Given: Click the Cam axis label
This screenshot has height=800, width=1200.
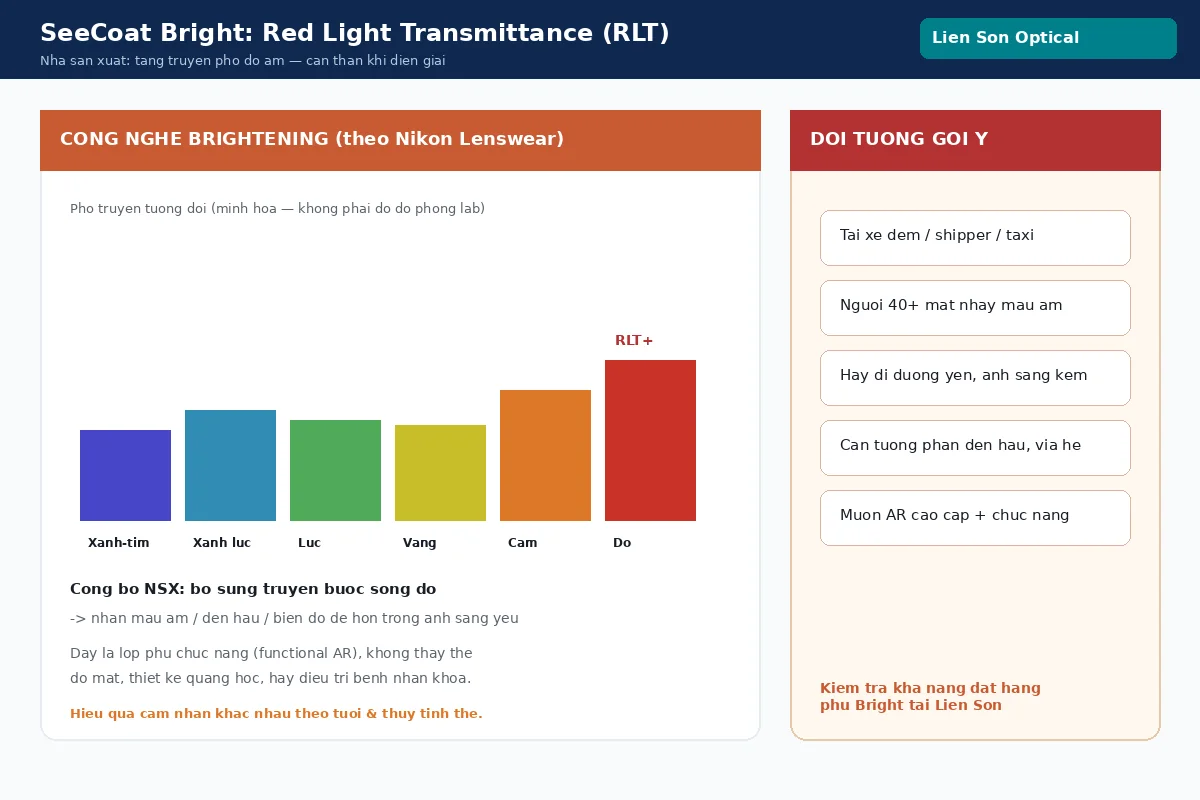Looking at the screenshot, I should pos(522,543).
